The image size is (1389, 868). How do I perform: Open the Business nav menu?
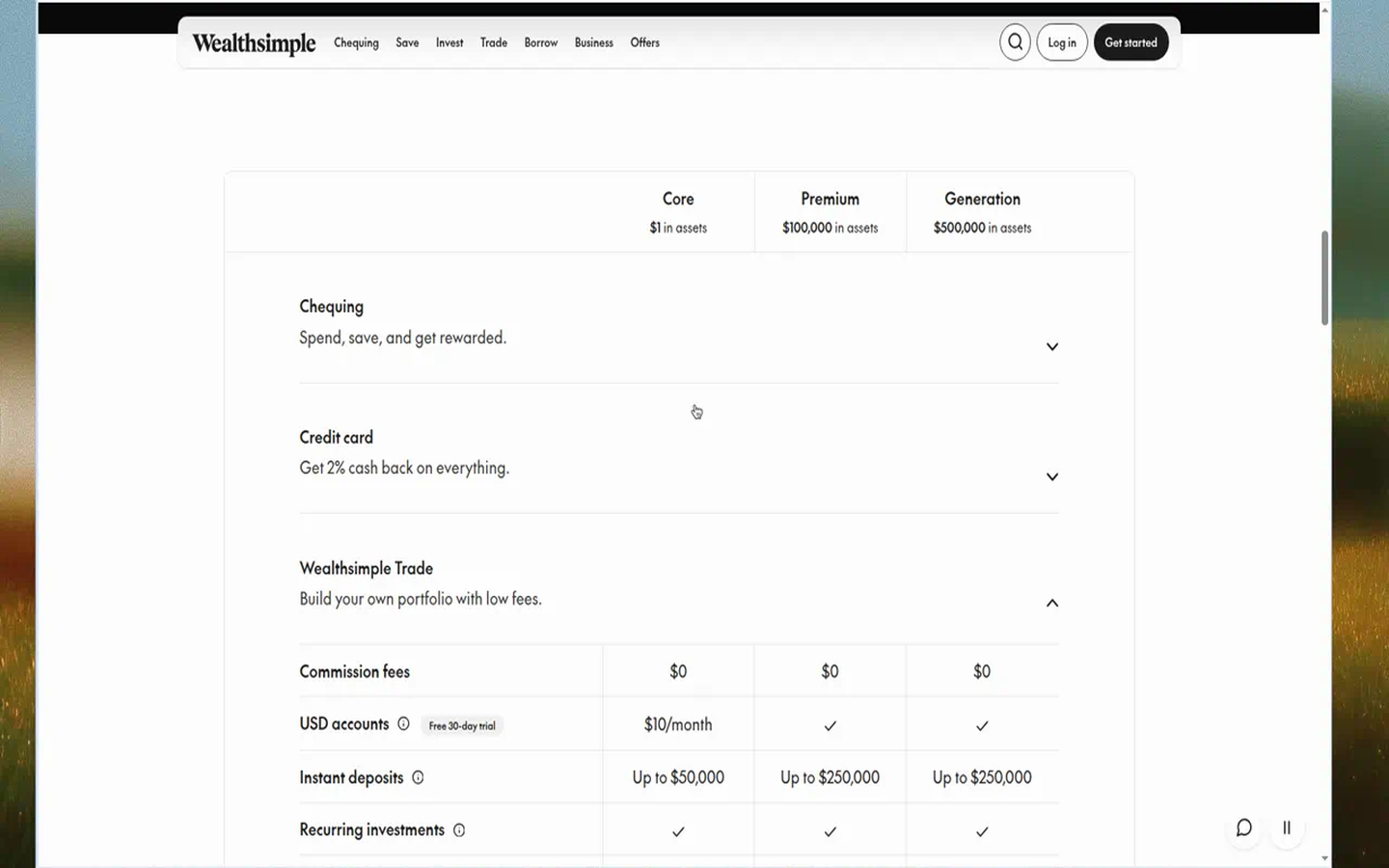click(x=594, y=42)
